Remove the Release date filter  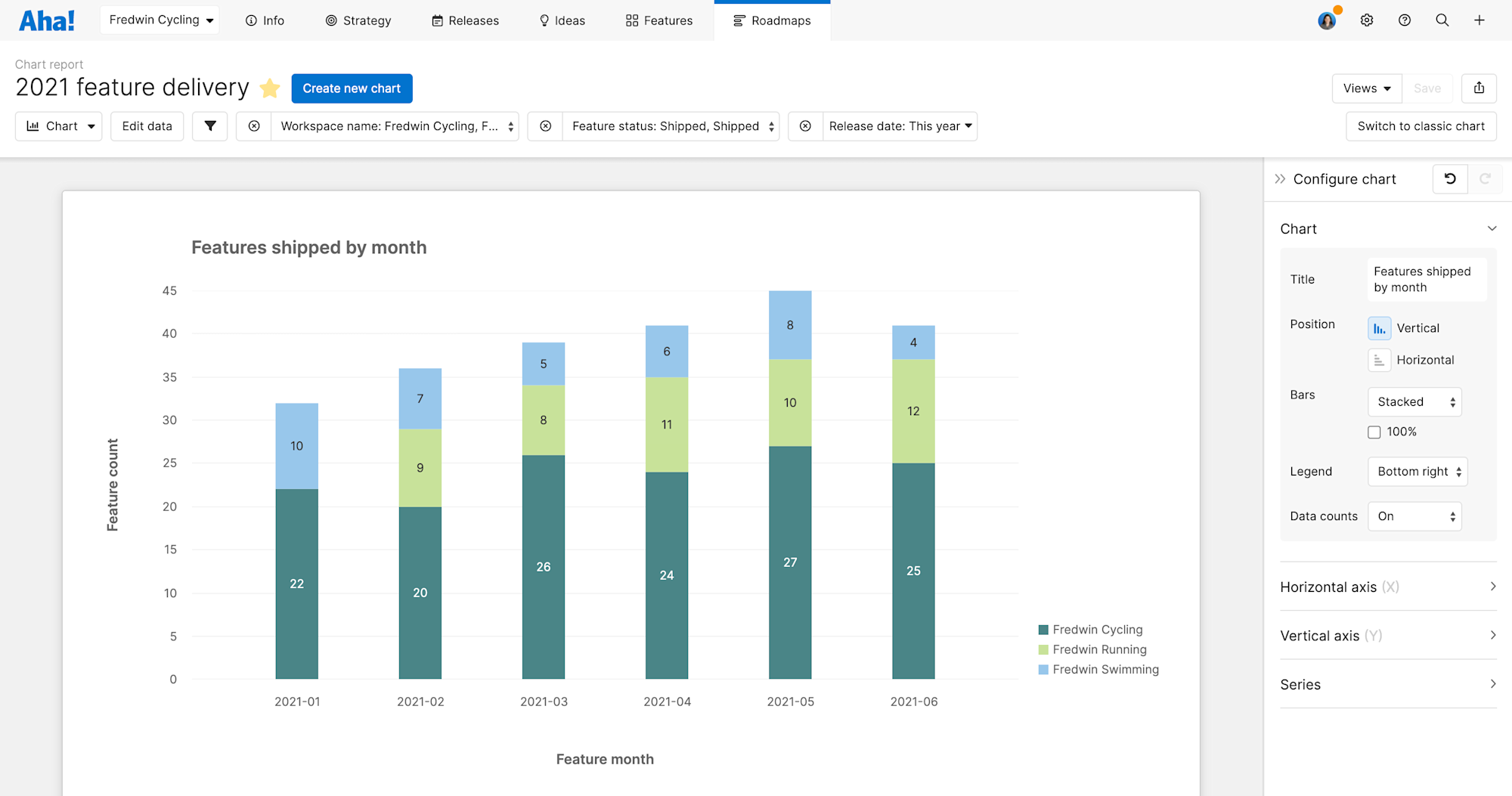coord(804,125)
